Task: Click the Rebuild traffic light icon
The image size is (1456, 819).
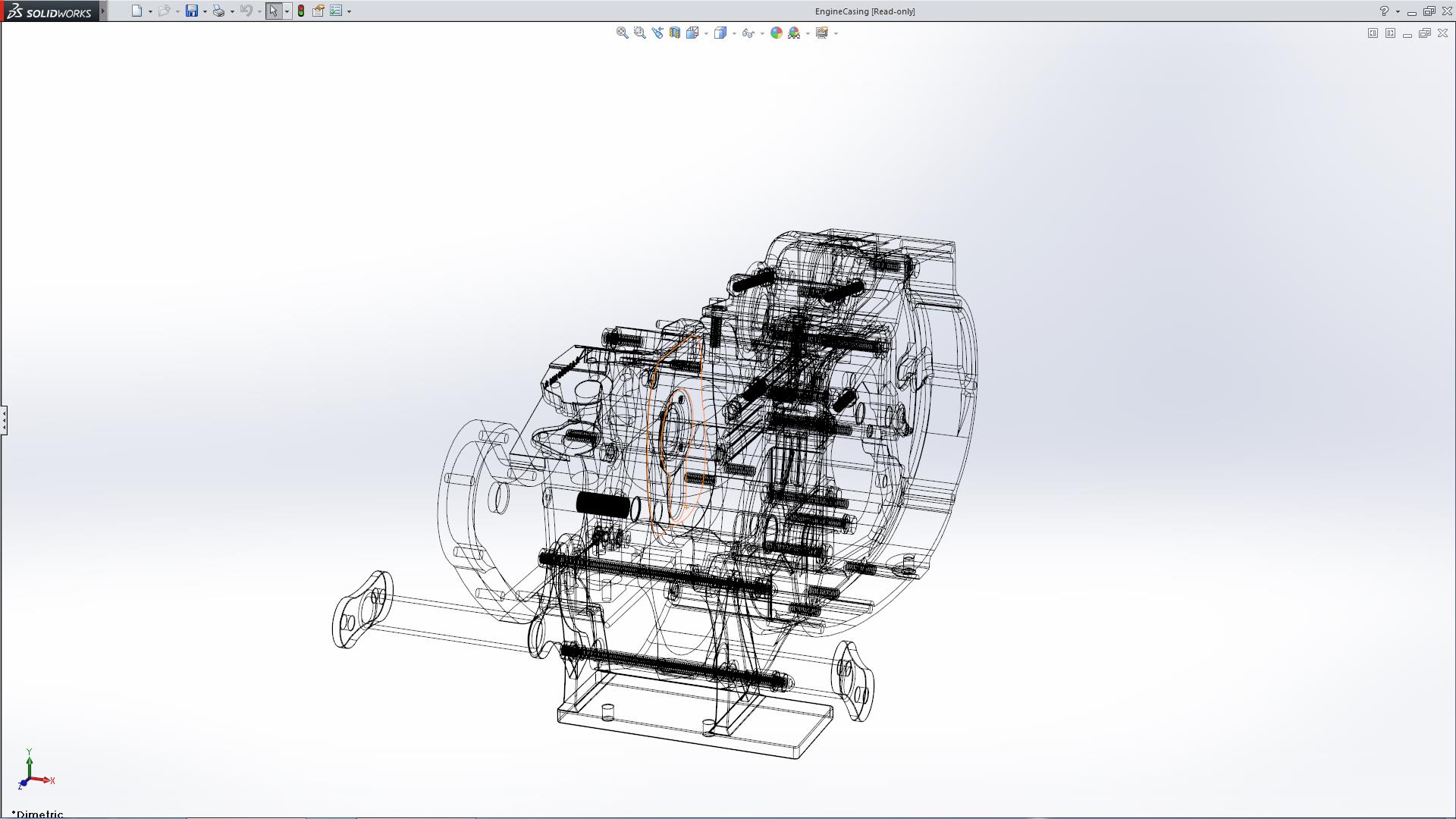Action: (x=301, y=11)
